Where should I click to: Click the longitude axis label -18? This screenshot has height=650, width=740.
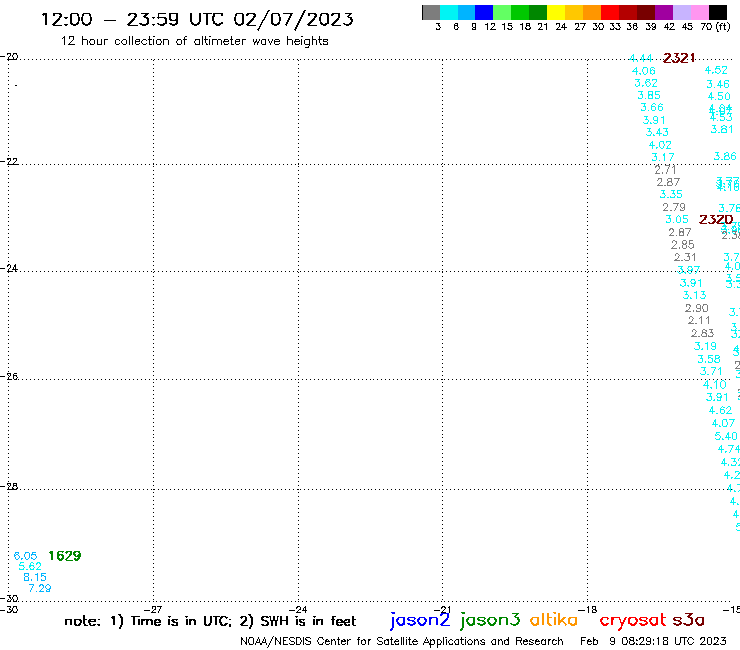(x=588, y=610)
